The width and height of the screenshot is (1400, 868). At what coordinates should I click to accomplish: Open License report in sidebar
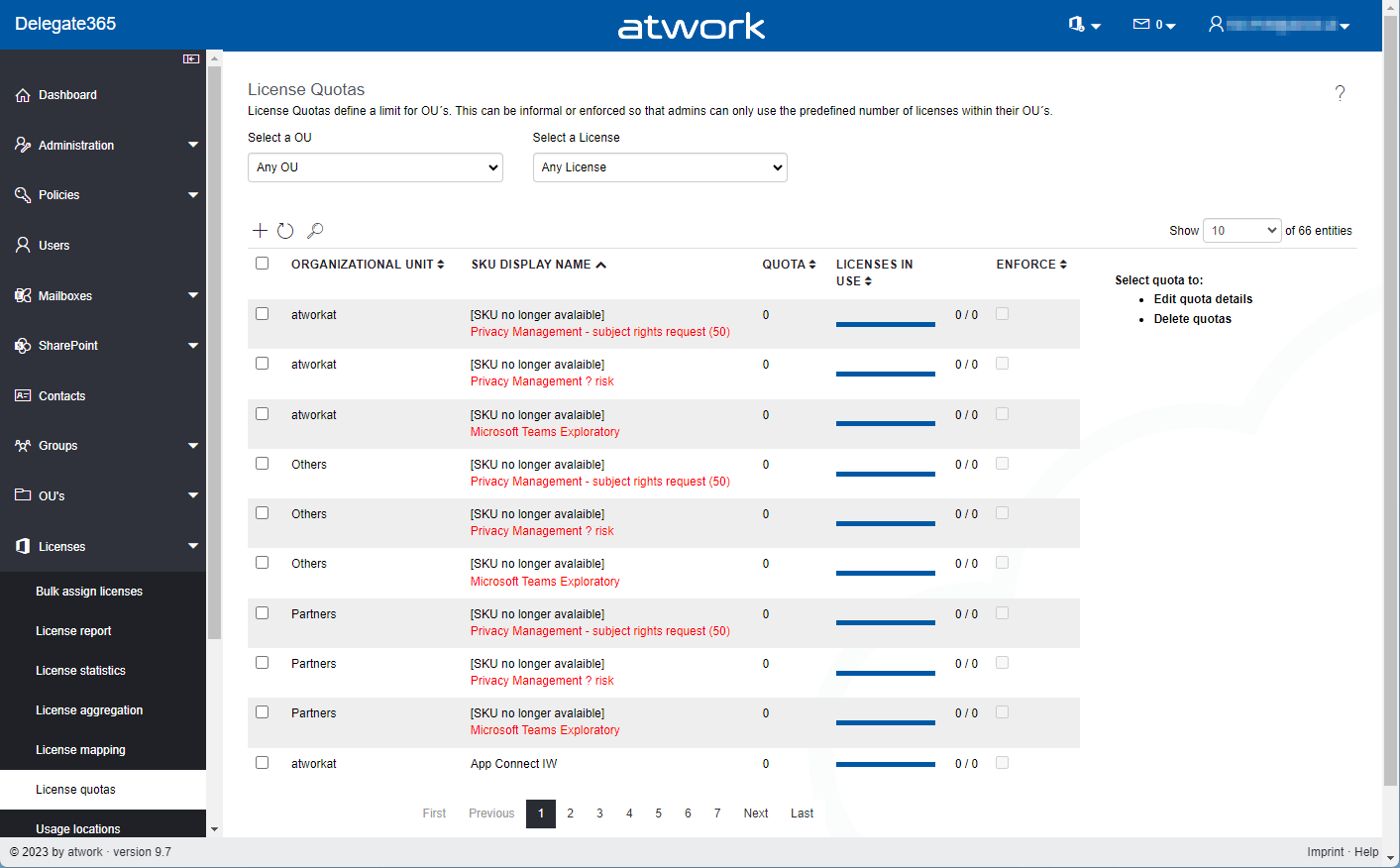(73, 631)
